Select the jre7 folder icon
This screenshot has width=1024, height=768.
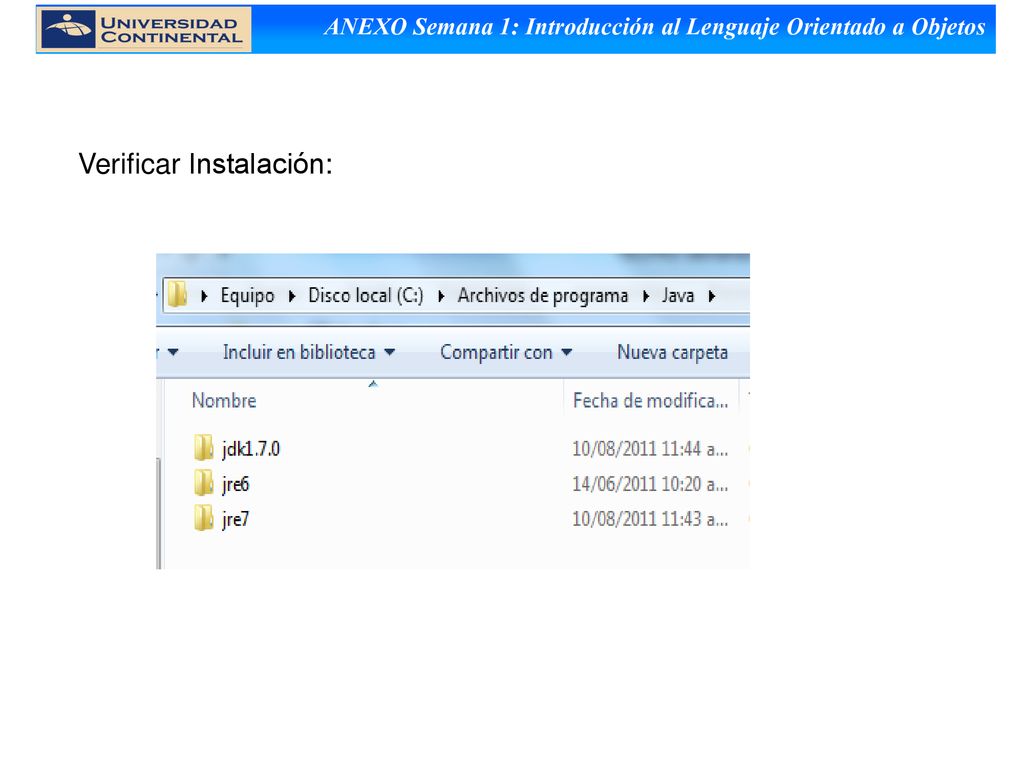pyautogui.click(x=204, y=519)
